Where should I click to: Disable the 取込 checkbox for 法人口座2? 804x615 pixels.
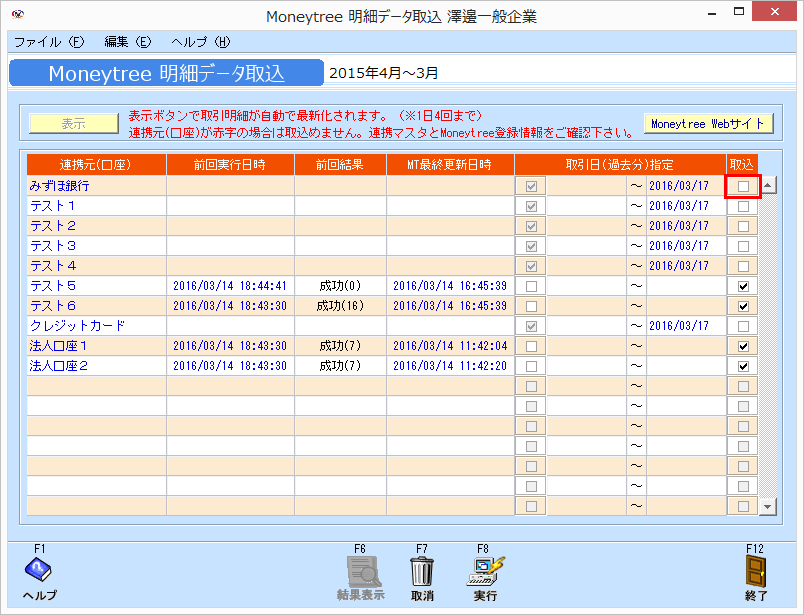[x=742, y=365]
